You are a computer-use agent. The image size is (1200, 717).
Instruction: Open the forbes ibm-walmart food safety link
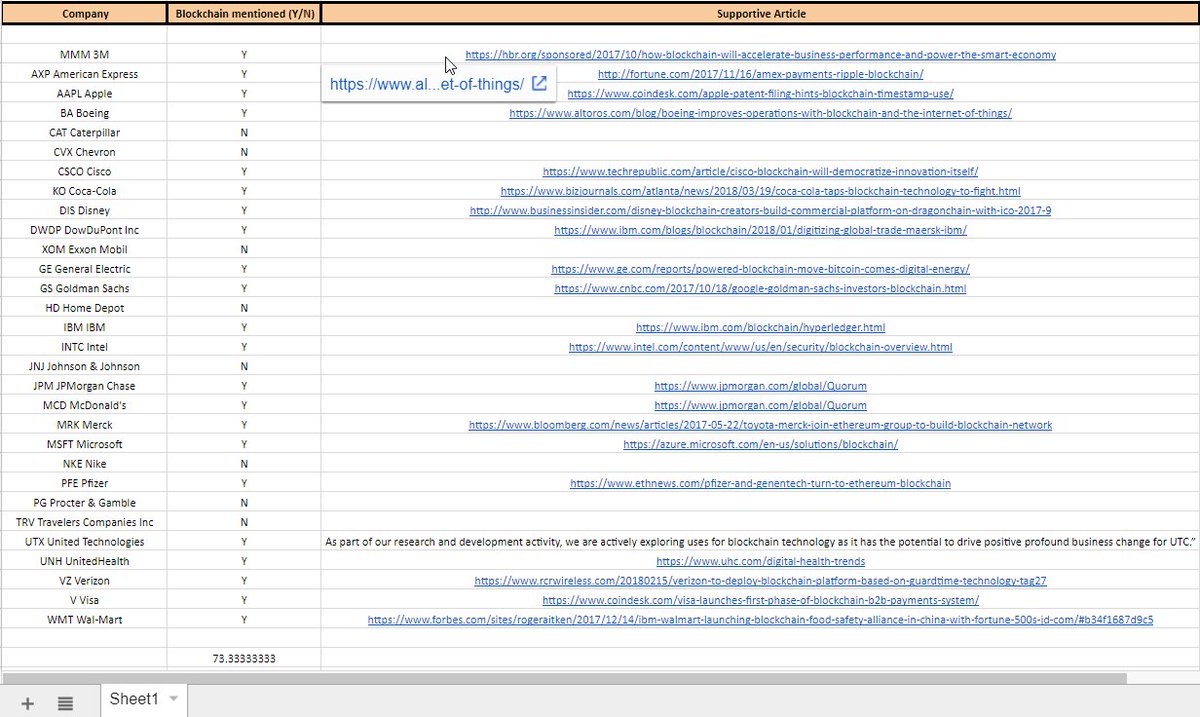pos(760,620)
